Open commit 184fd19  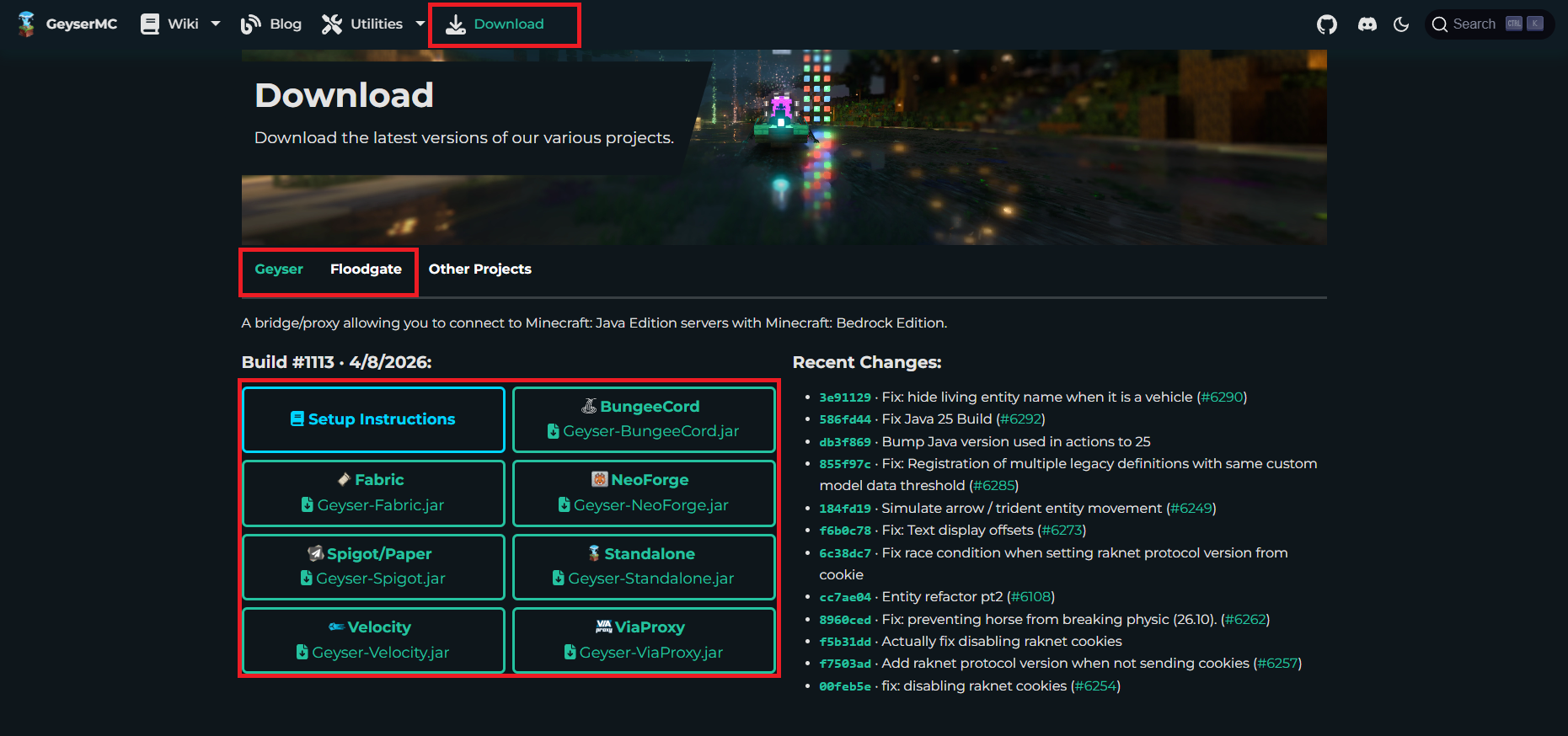point(845,509)
